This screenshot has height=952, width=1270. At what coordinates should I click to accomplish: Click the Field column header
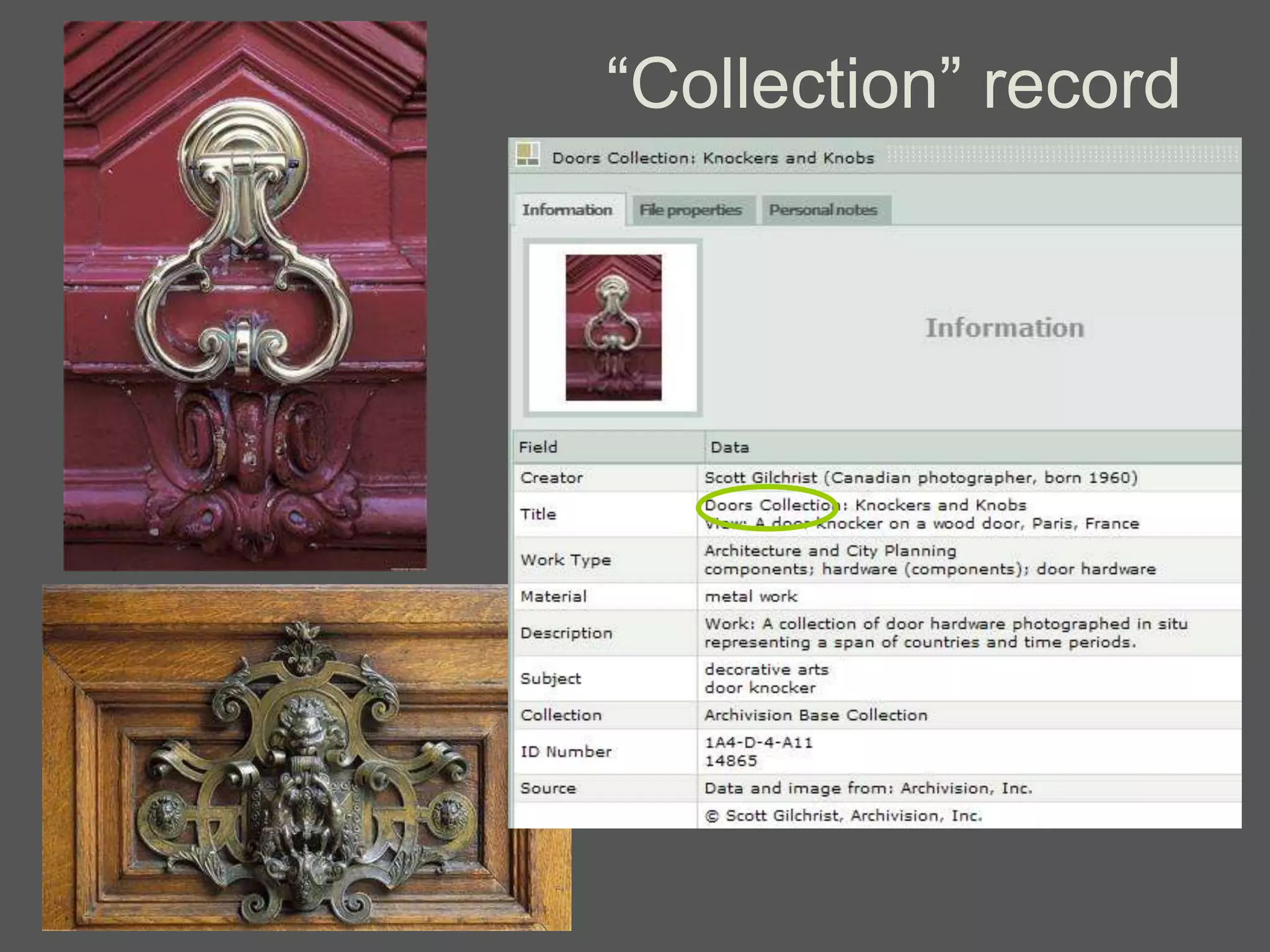(x=538, y=447)
